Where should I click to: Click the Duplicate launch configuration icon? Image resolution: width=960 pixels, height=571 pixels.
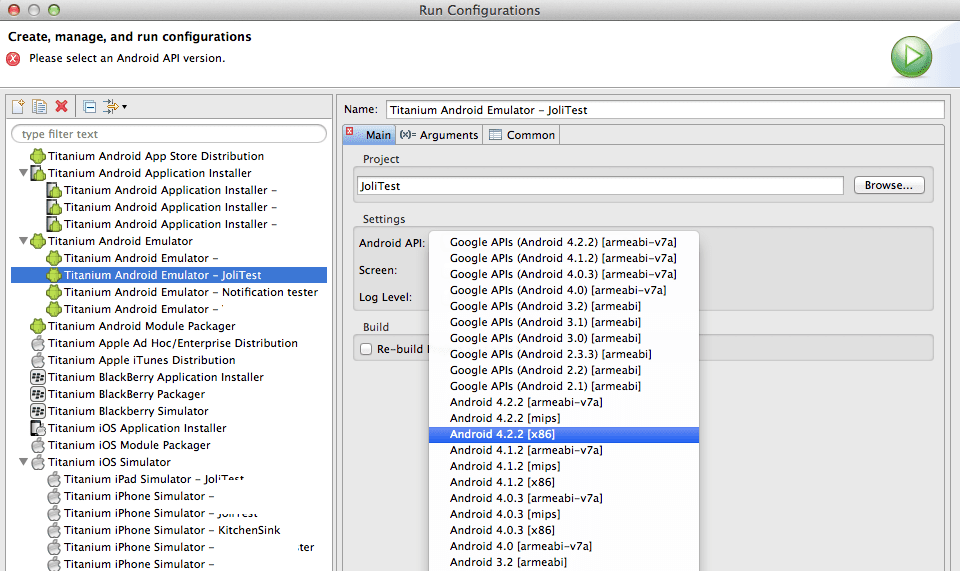pyautogui.click(x=40, y=106)
